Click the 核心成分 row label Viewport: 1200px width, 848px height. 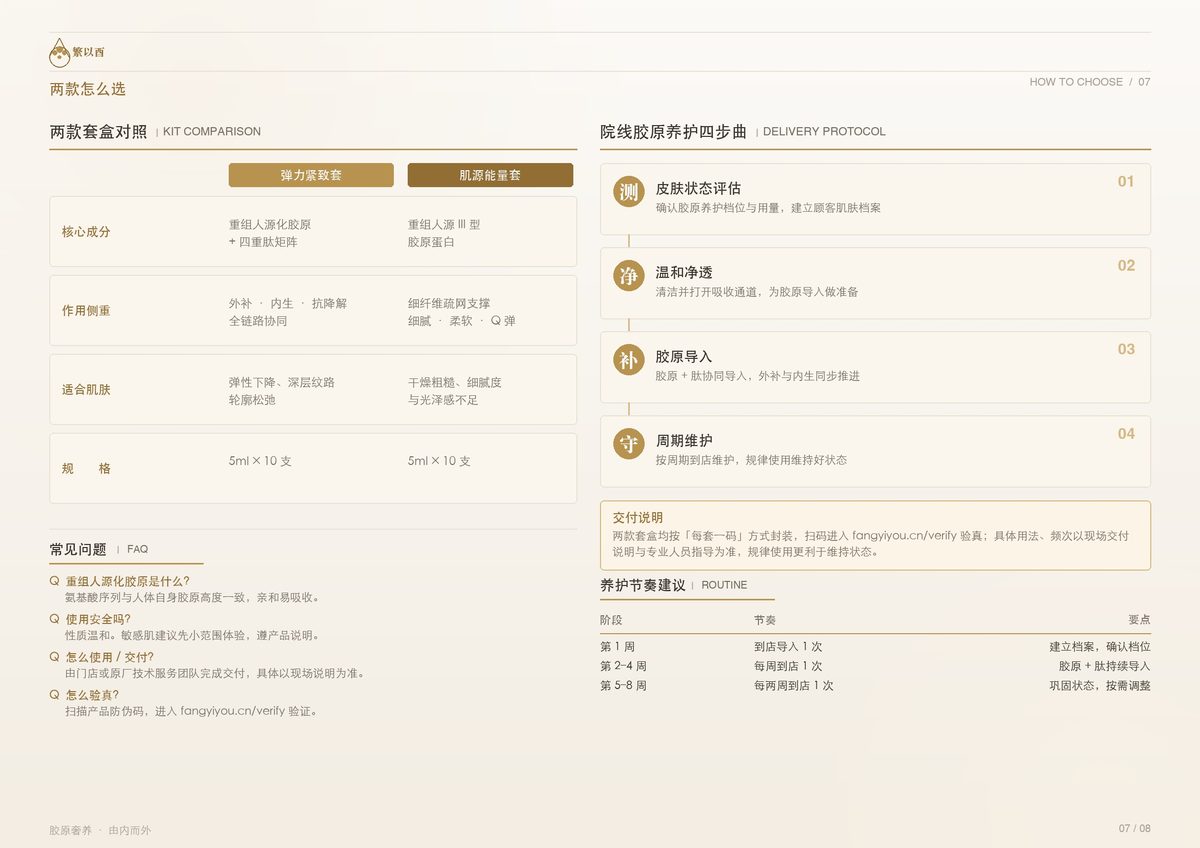click(86, 232)
